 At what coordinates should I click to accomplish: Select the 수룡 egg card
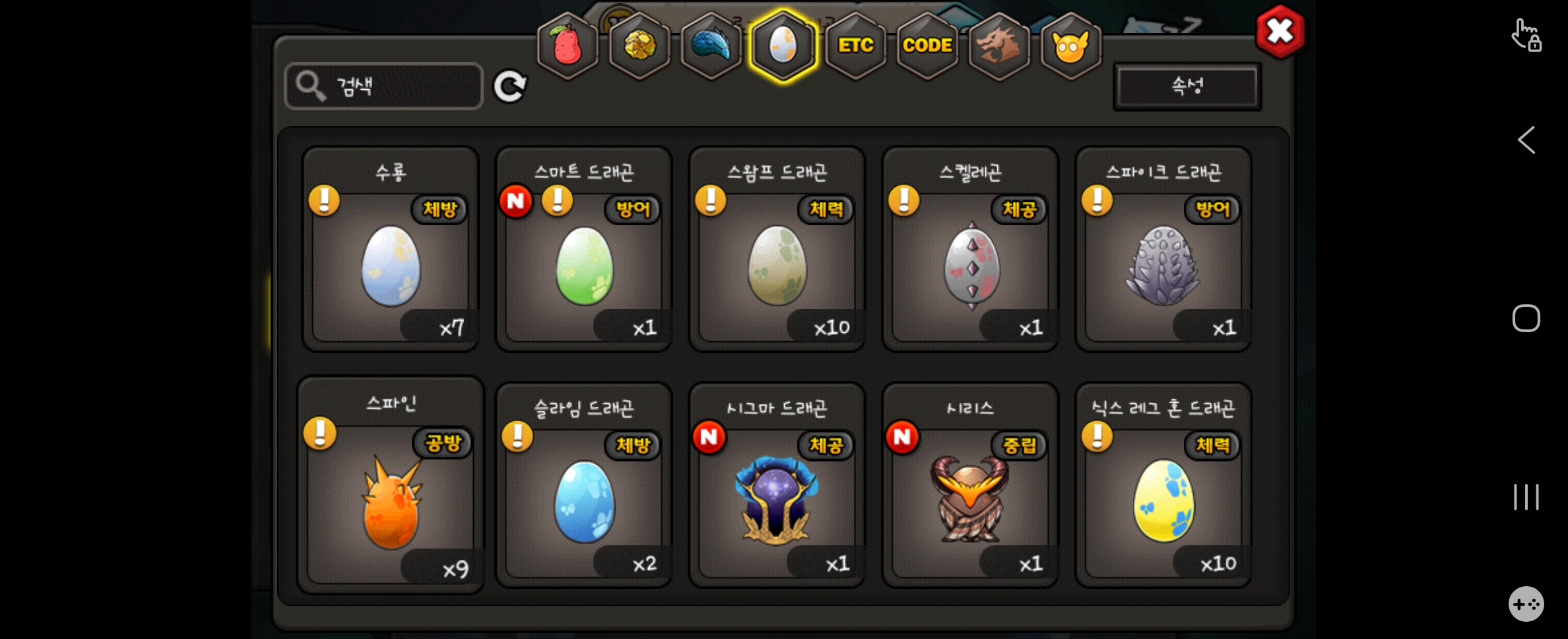coord(391,249)
